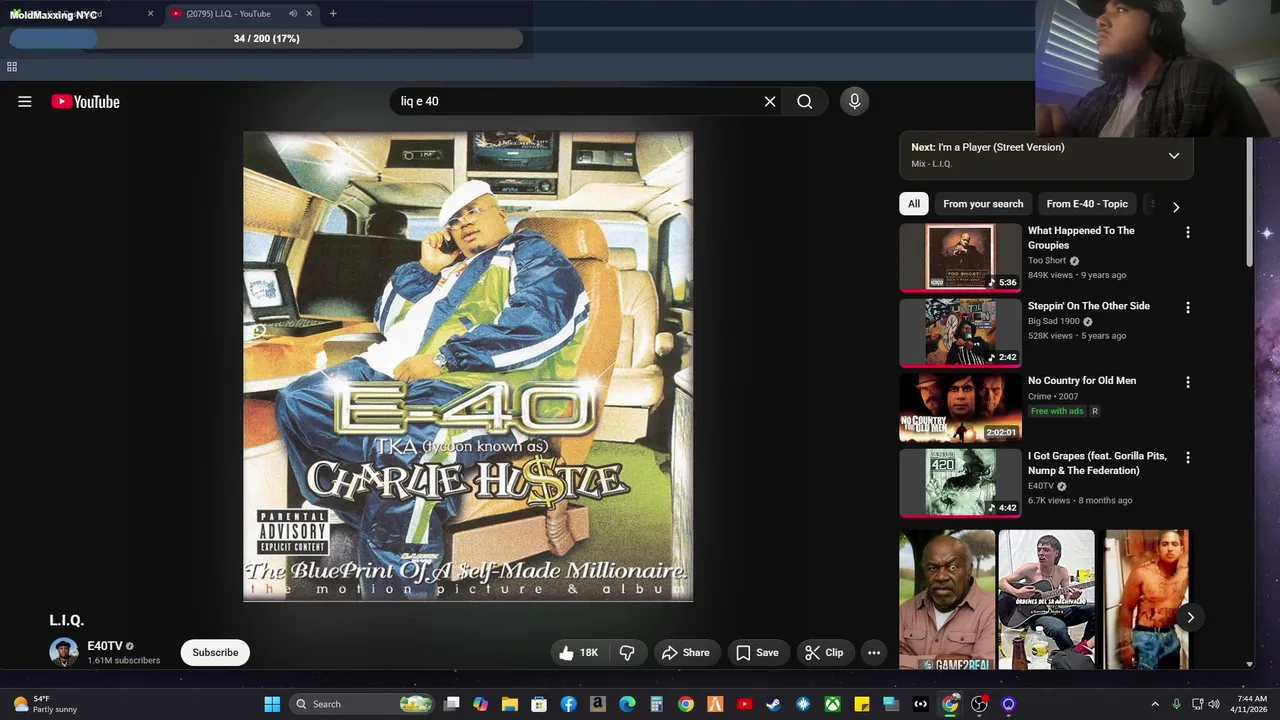Viewport: 1280px width, 720px height.
Task: Open No Country for Old Men movie thumbnail
Action: [960, 407]
